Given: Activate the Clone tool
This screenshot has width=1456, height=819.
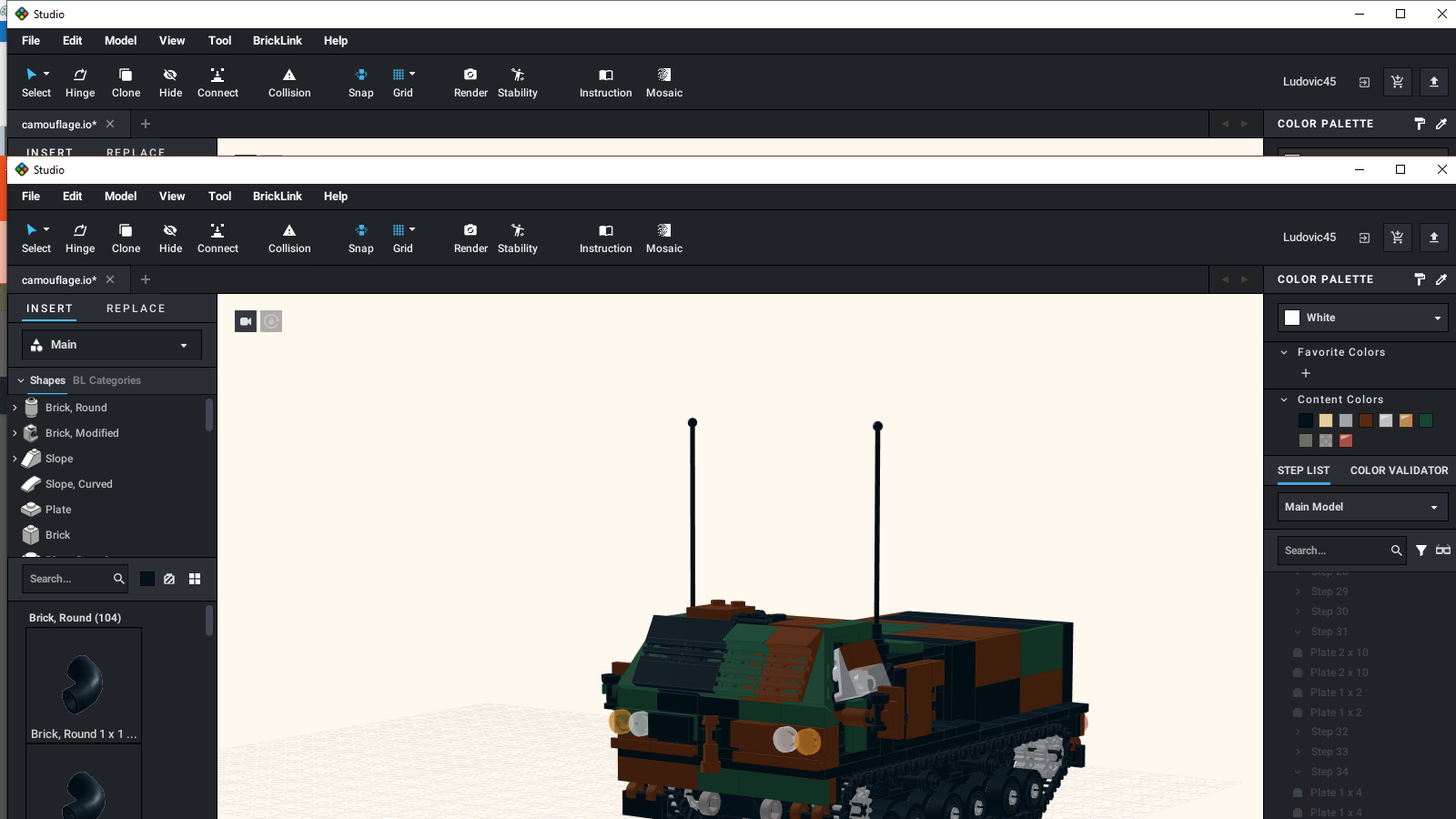Looking at the screenshot, I should pyautogui.click(x=126, y=238).
